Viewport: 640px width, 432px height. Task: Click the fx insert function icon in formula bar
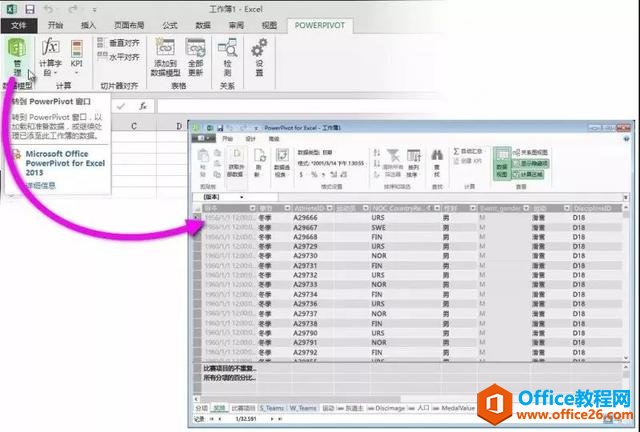tap(142, 106)
